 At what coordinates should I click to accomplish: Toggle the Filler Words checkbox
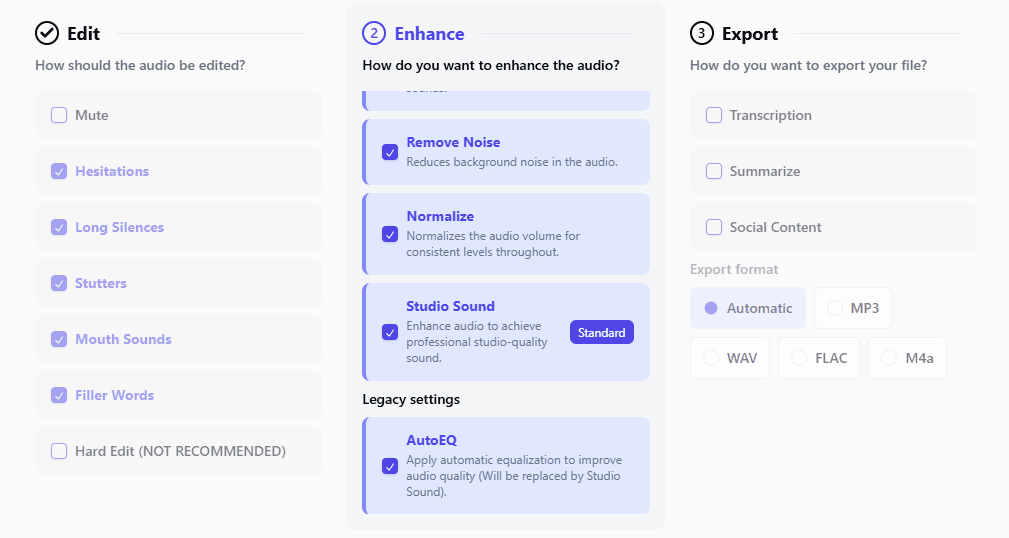59,395
